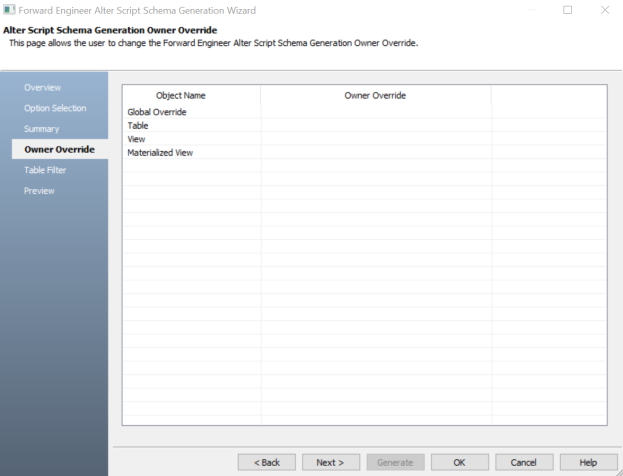Cancel the wizard dialog
Screen dimensions: 623x476
coord(524,462)
